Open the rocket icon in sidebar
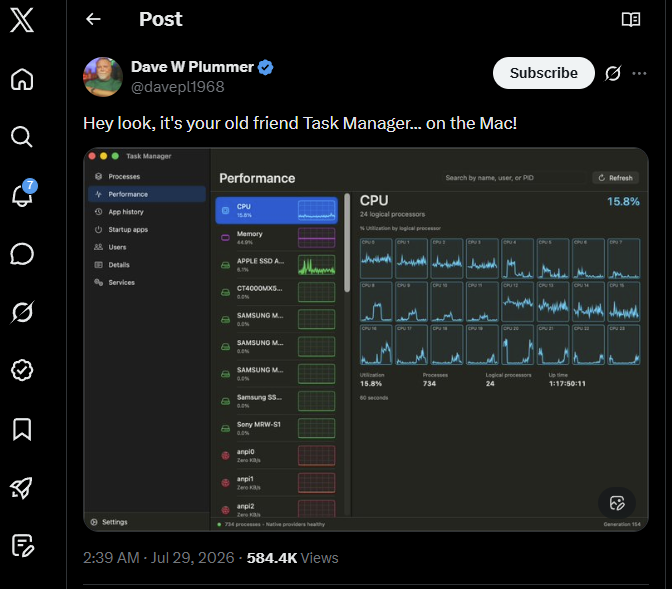 point(22,487)
